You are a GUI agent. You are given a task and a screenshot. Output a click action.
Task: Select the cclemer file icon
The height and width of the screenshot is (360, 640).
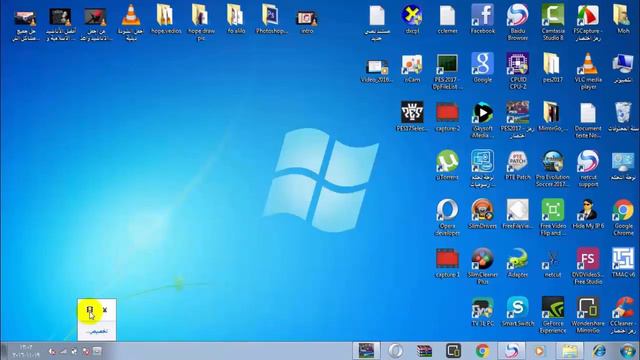click(x=447, y=19)
